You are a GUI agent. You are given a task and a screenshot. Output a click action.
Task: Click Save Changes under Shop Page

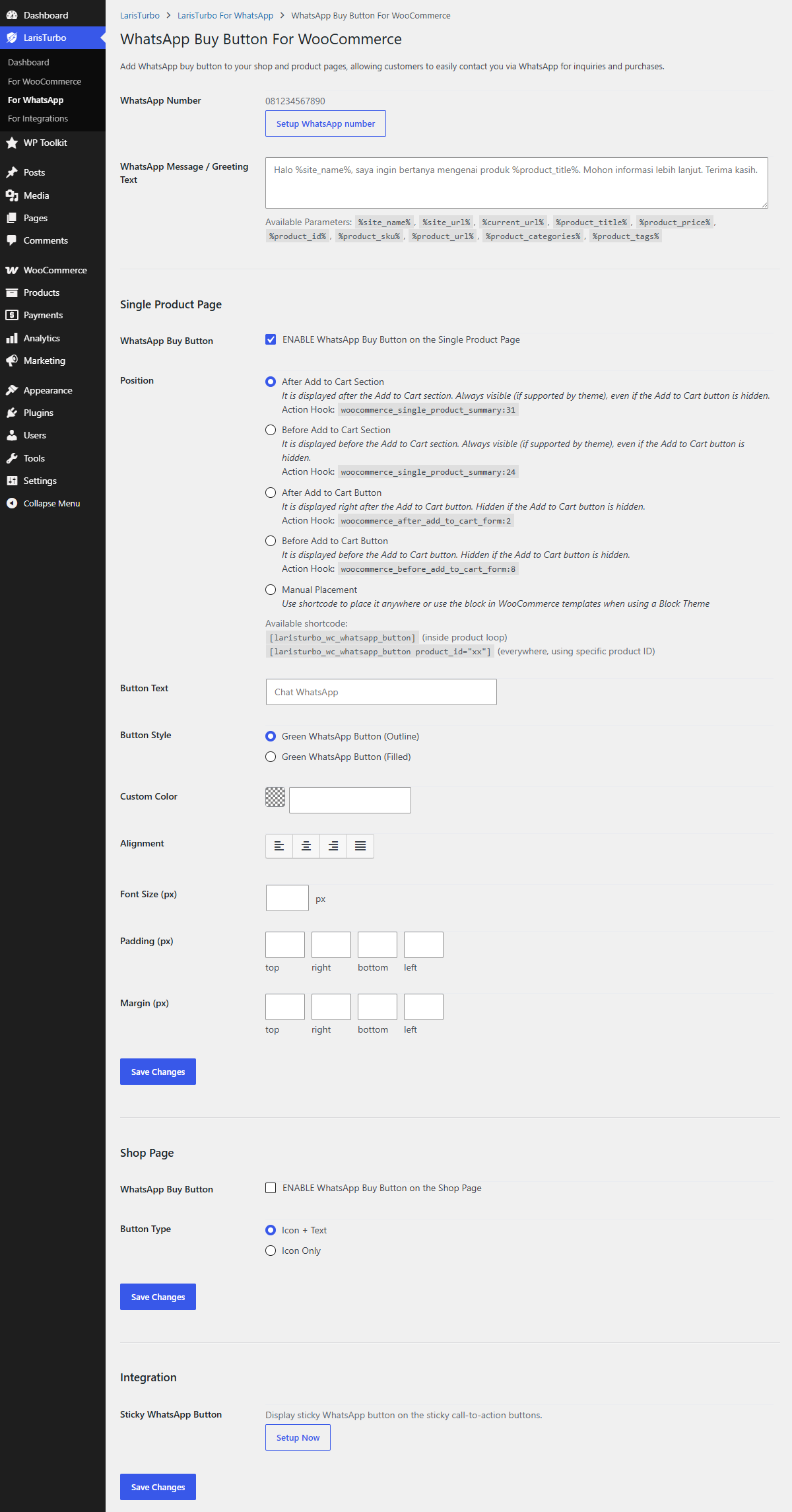(x=158, y=1297)
